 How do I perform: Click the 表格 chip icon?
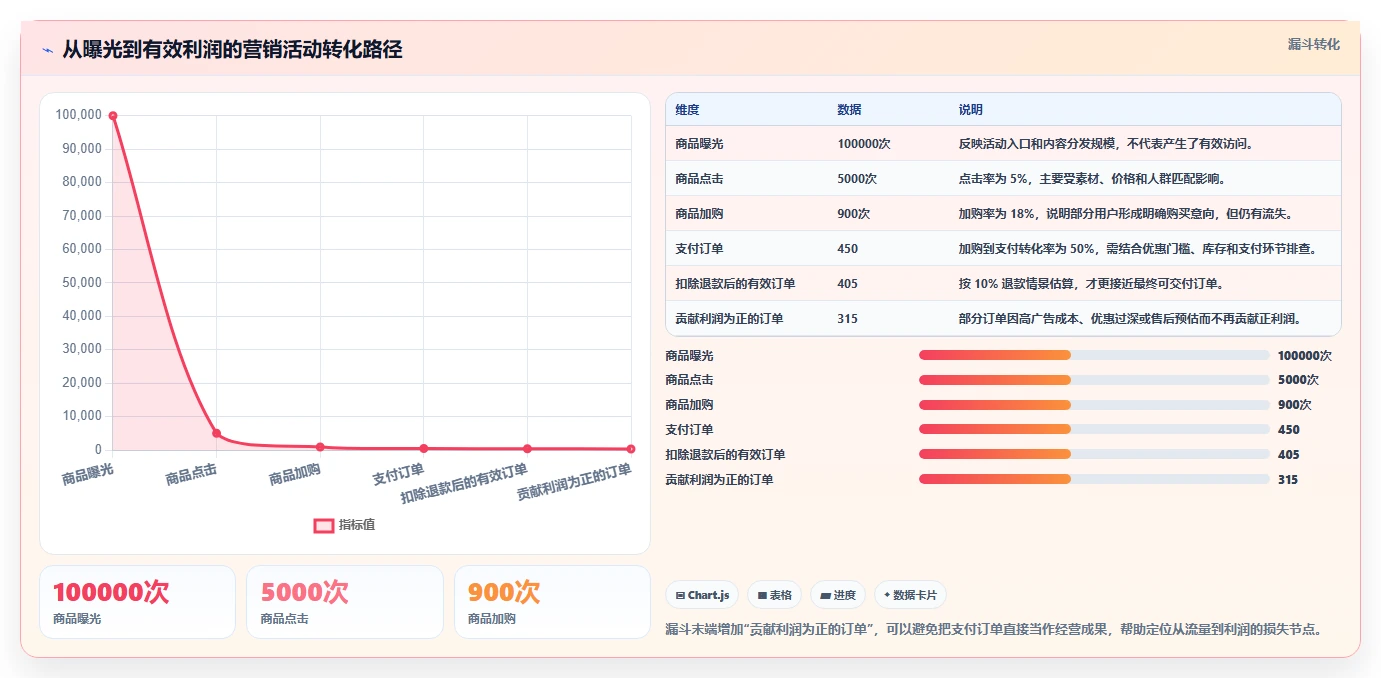pos(762,595)
